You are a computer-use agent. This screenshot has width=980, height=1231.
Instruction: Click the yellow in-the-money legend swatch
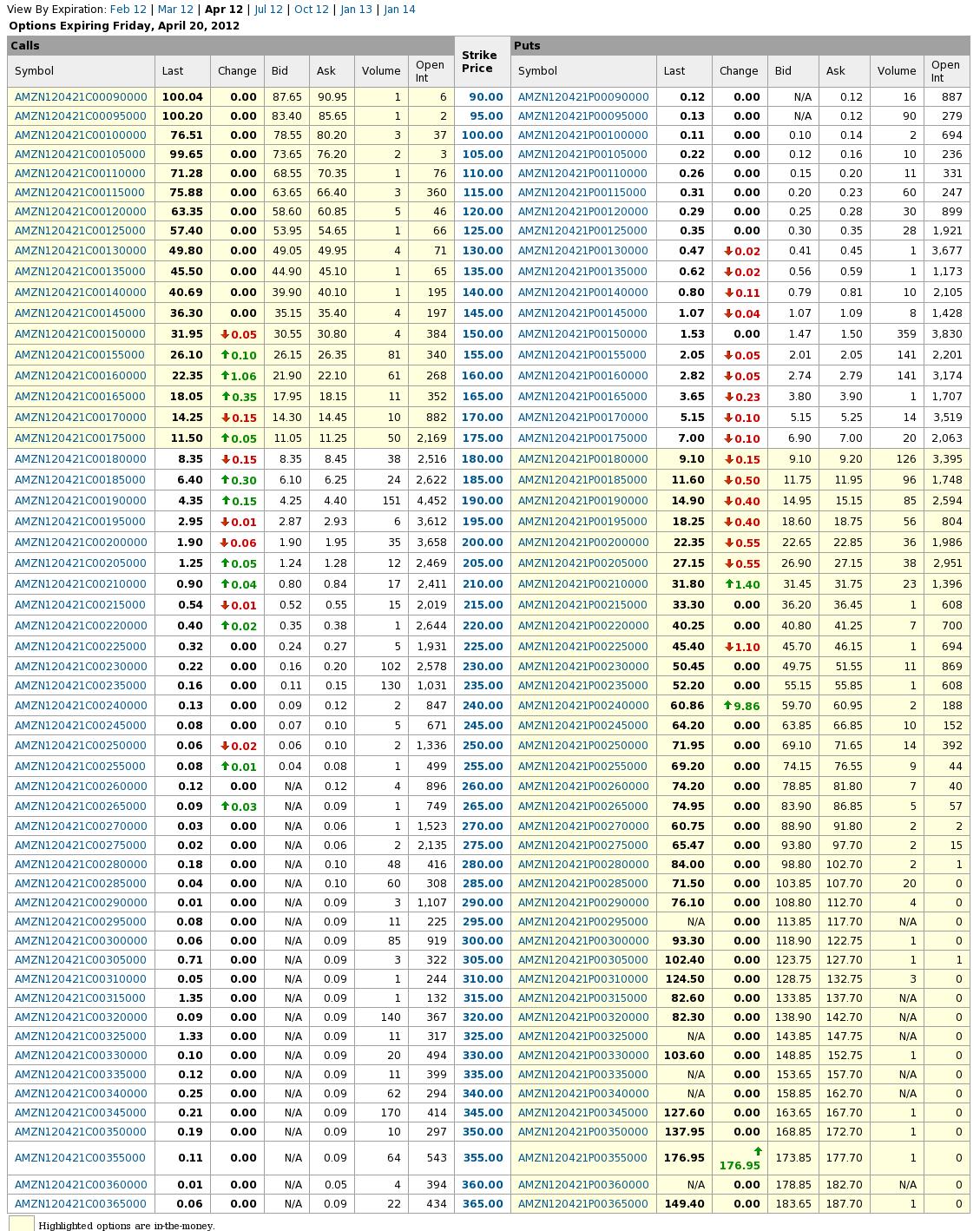tap(22, 1224)
